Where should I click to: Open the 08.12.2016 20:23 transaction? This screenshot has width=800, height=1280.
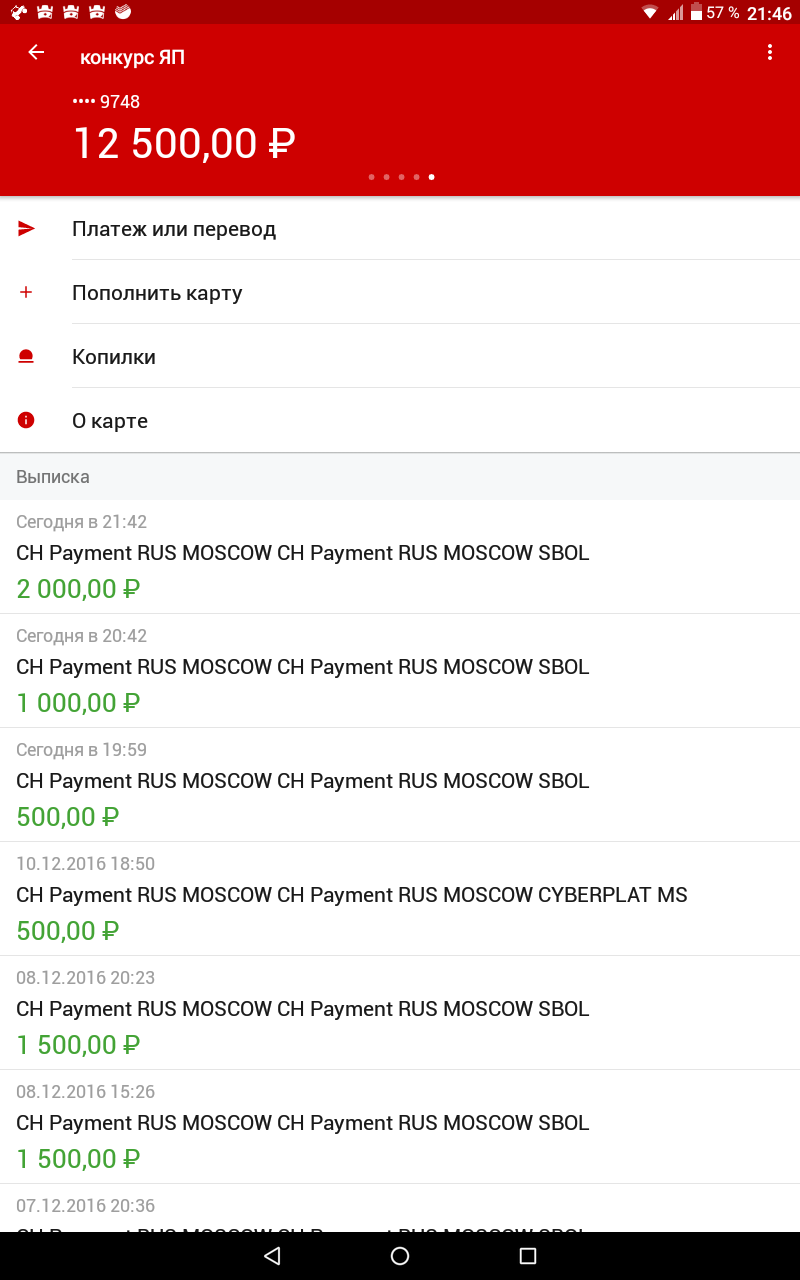click(400, 1013)
